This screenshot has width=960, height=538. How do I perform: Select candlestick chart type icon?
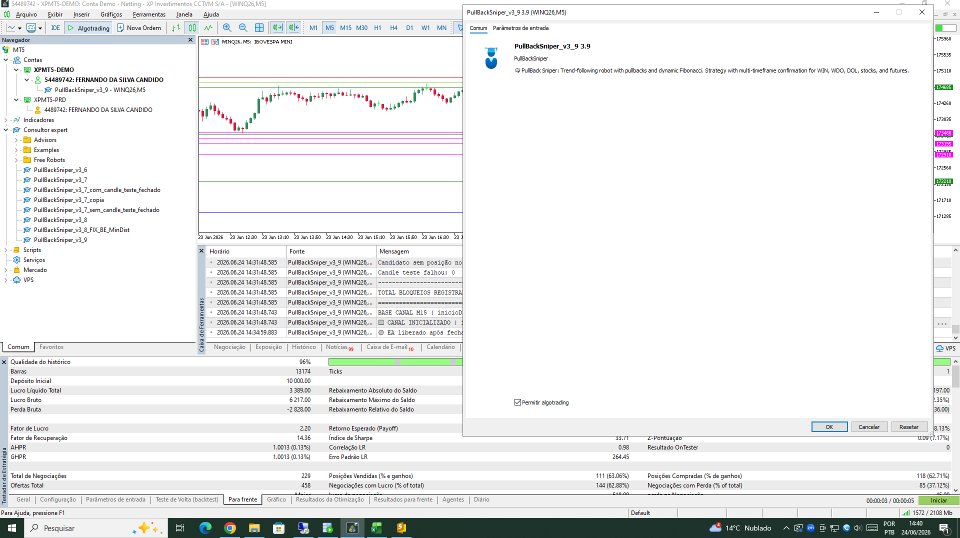tap(192, 28)
